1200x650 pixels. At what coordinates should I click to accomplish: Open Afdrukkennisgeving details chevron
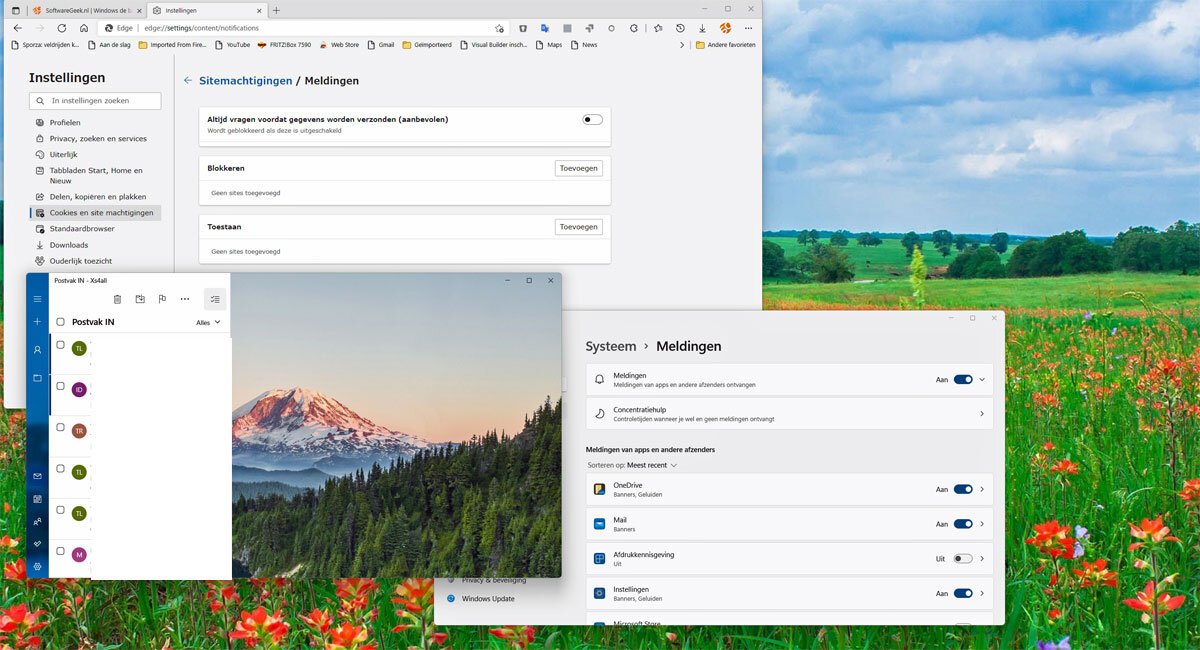coord(982,559)
